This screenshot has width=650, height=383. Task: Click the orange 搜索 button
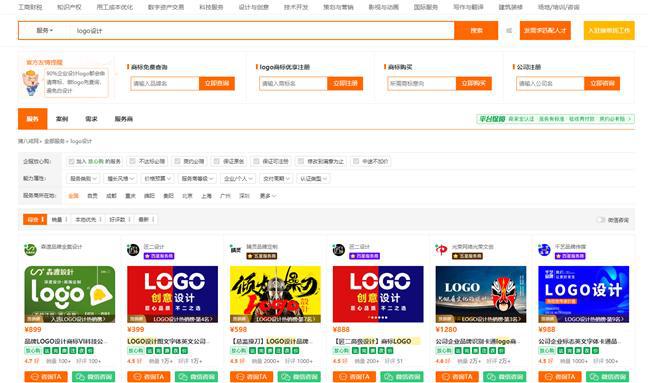click(476, 30)
